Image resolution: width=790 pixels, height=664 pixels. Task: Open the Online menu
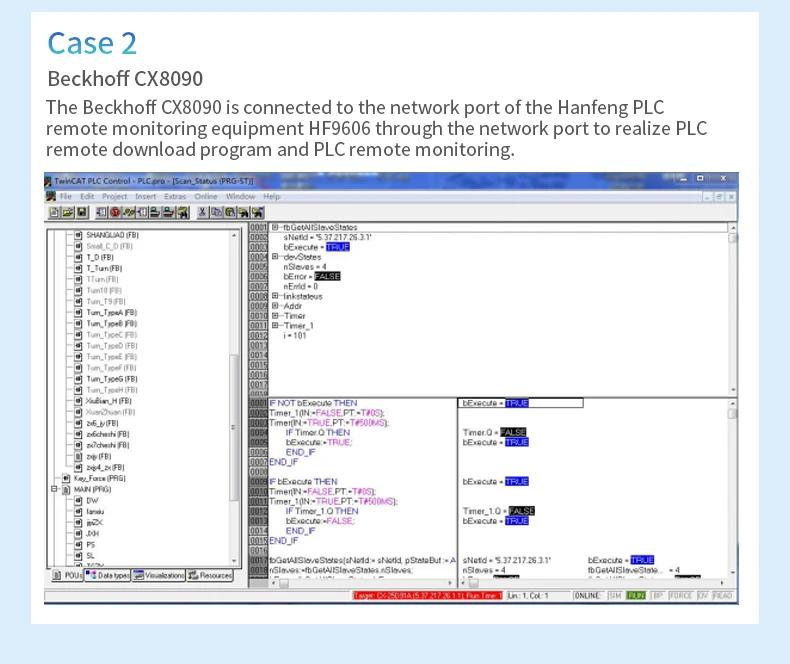pyautogui.click(x=204, y=197)
